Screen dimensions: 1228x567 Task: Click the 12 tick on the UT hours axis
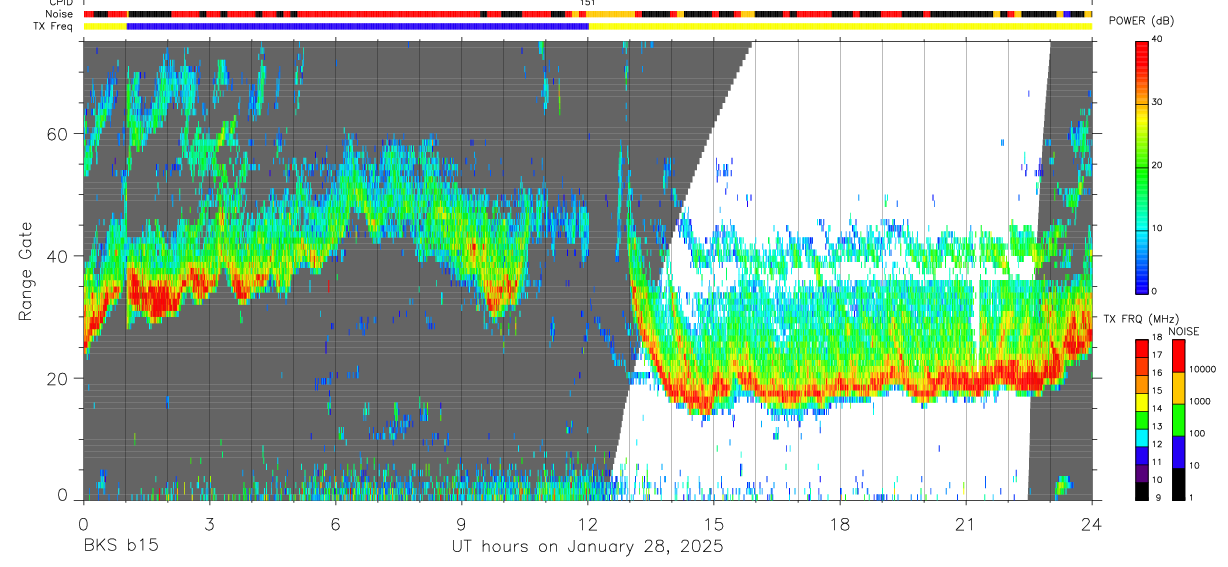pyautogui.click(x=587, y=523)
